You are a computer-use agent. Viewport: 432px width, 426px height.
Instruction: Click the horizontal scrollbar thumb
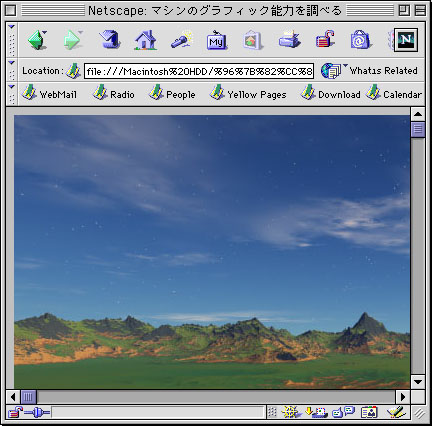[x=28, y=397]
